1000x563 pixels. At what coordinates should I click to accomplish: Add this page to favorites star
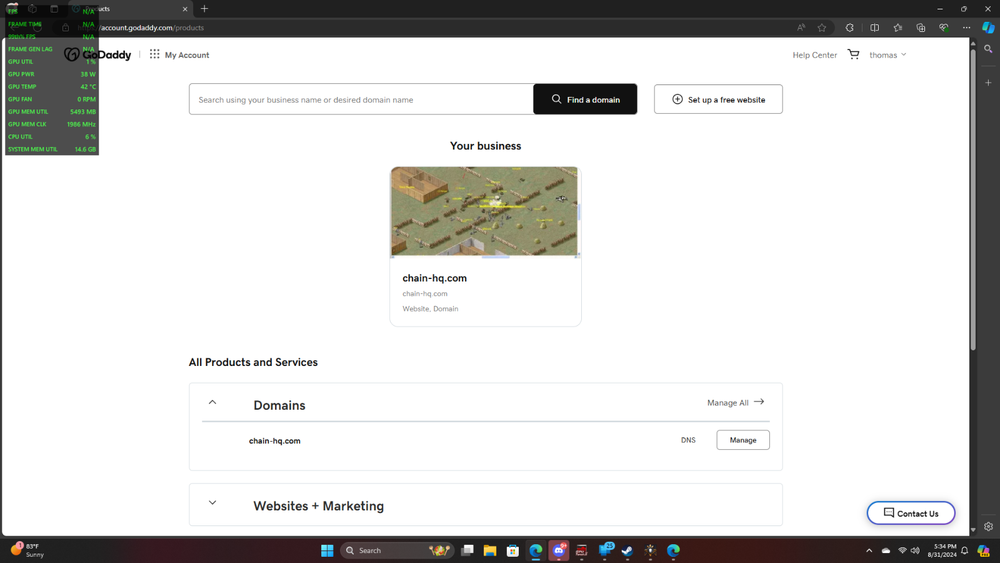(x=822, y=27)
